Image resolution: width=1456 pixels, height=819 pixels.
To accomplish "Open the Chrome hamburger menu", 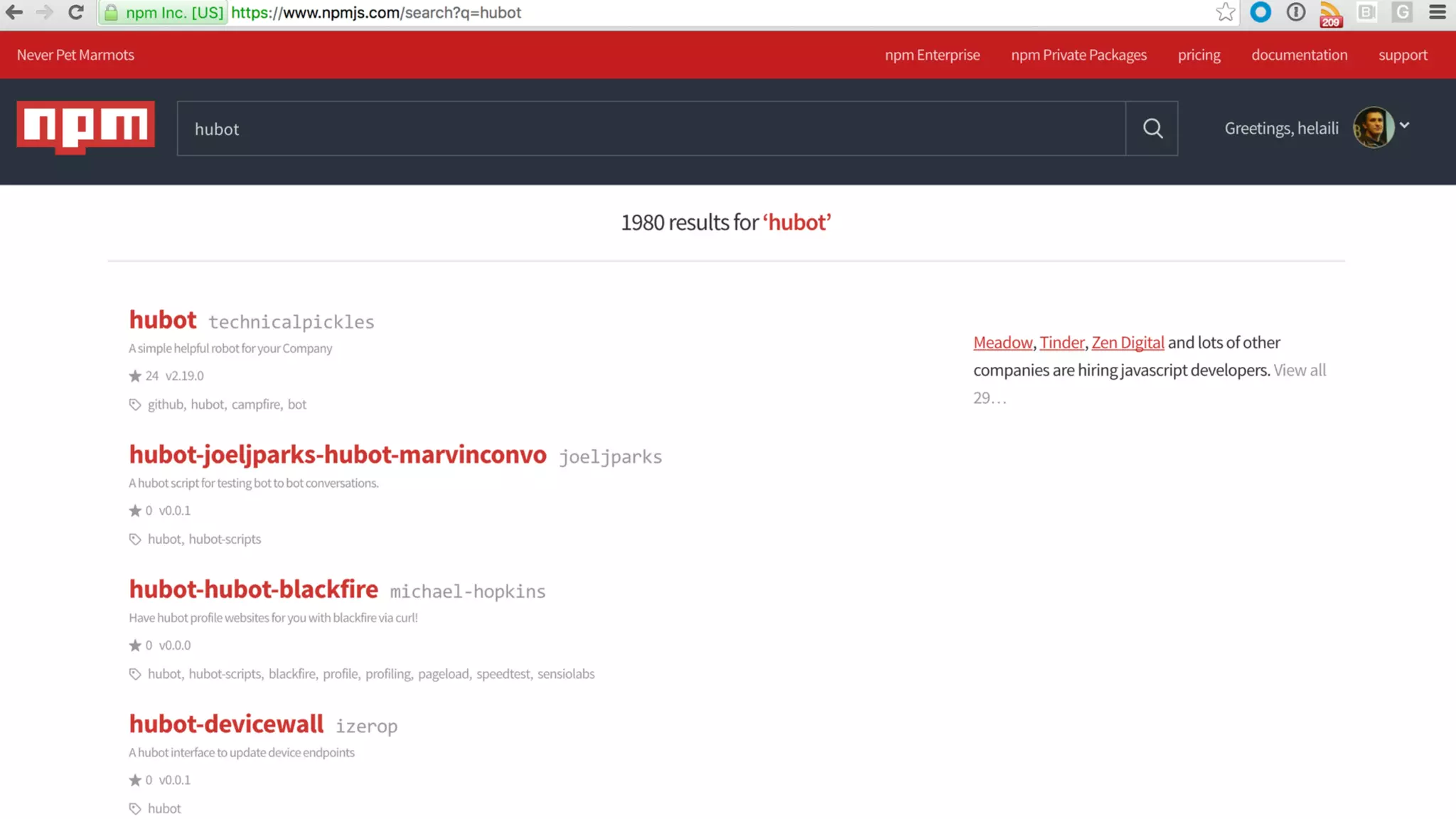I will [1437, 13].
